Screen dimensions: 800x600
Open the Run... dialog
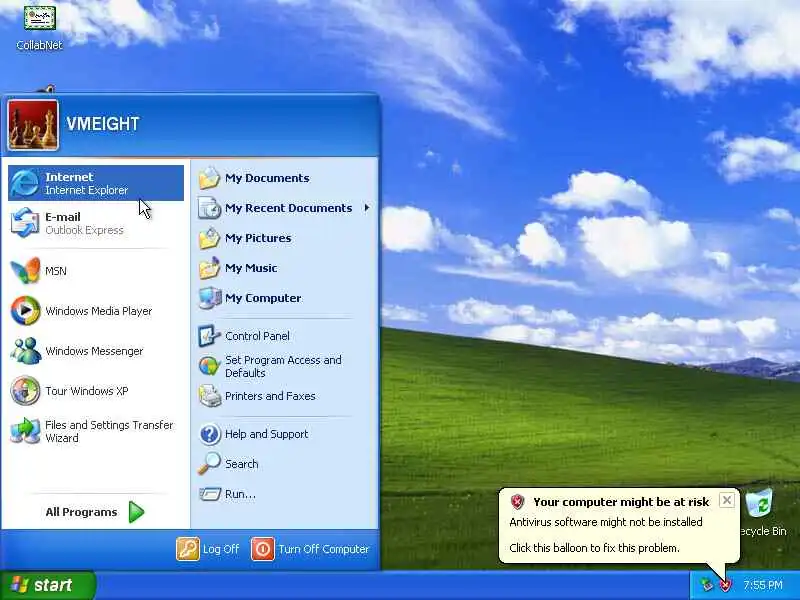point(285,494)
